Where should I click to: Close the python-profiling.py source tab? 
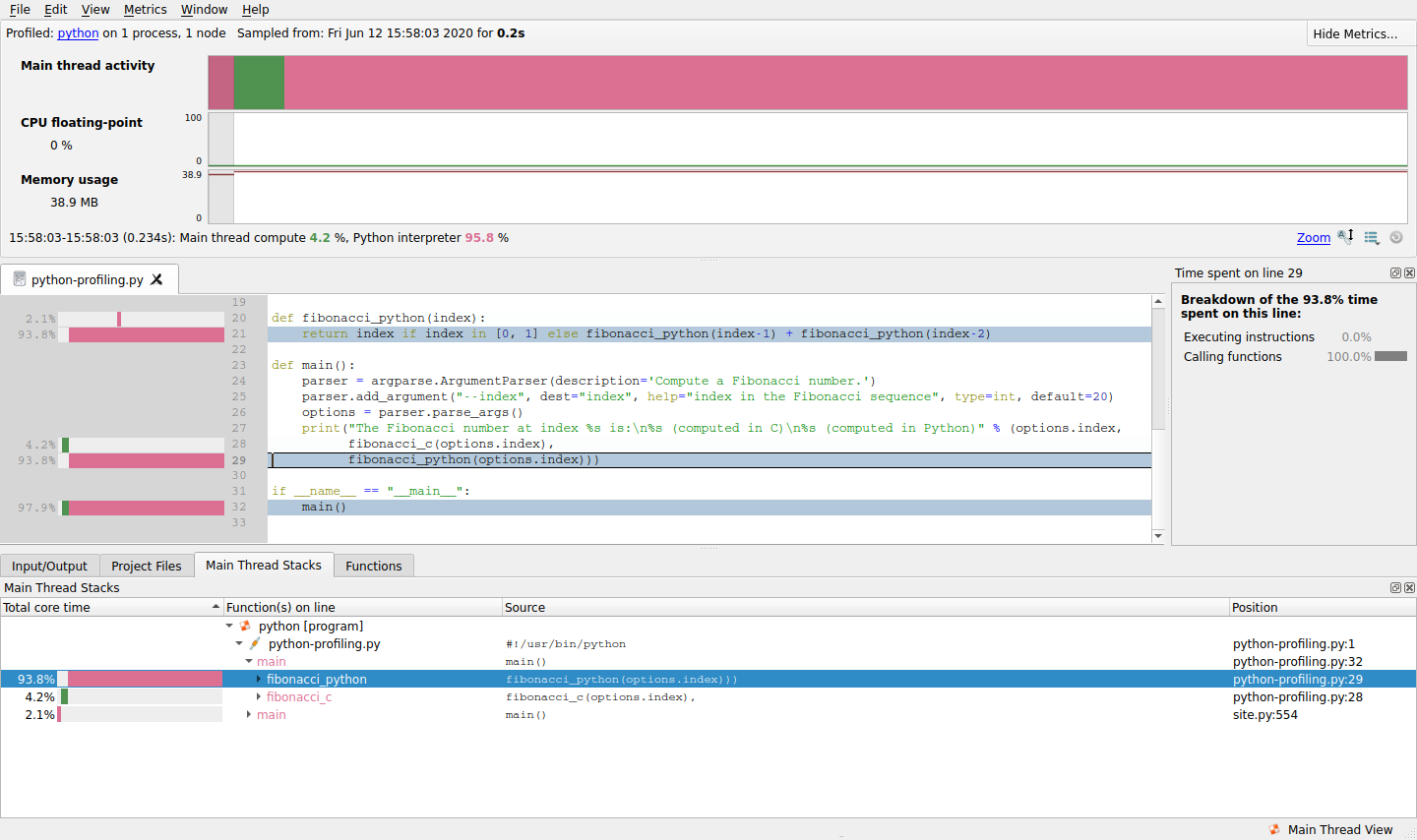156,279
